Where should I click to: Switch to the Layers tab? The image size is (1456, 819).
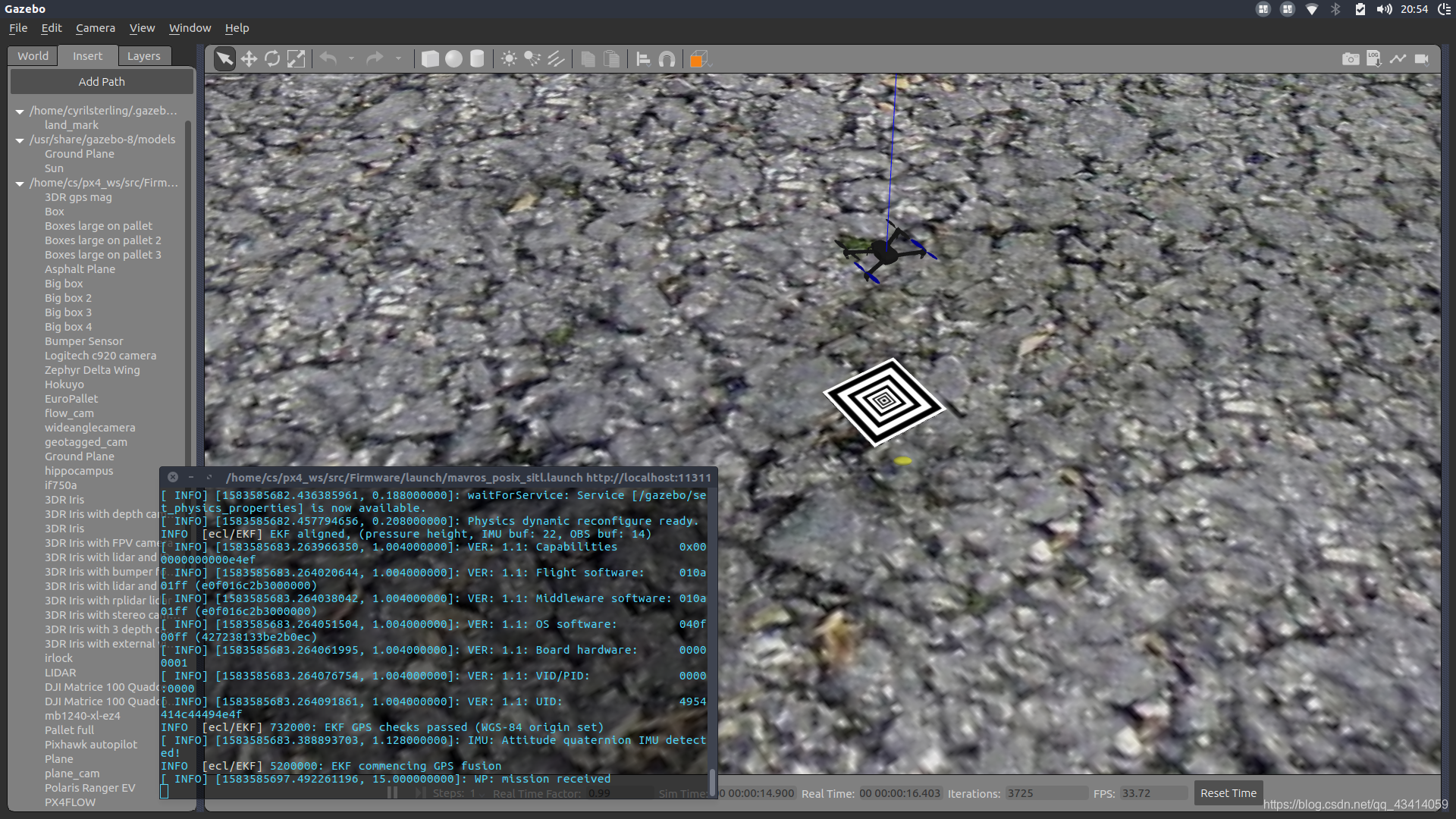144,56
